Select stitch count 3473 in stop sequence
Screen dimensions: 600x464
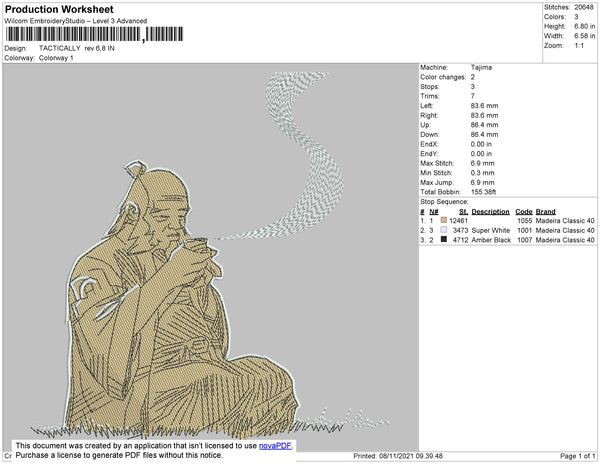tap(460, 230)
